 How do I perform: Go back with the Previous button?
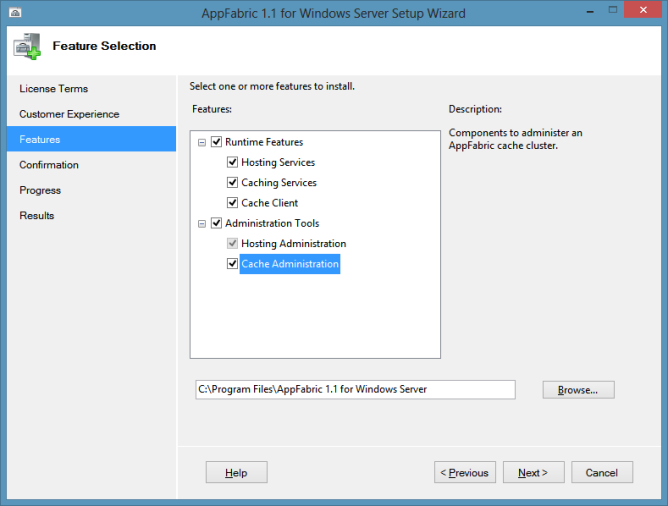[x=465, y=473]
